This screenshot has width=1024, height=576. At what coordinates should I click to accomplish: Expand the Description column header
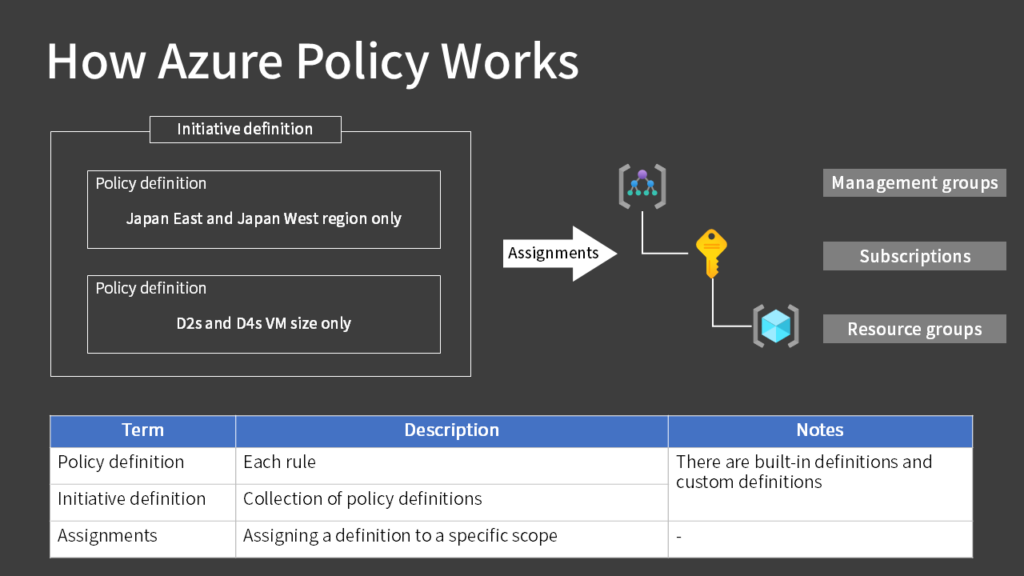[x=451, y=430]
